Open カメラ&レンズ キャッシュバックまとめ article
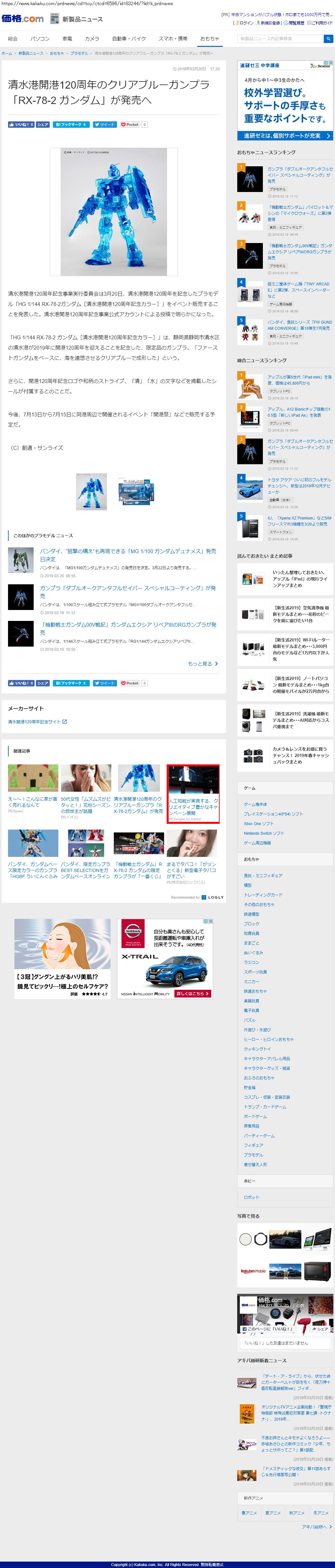Image resolution: width=335 pixels, height=1568 pixels. pyautogui.click(x=285, y=756)
